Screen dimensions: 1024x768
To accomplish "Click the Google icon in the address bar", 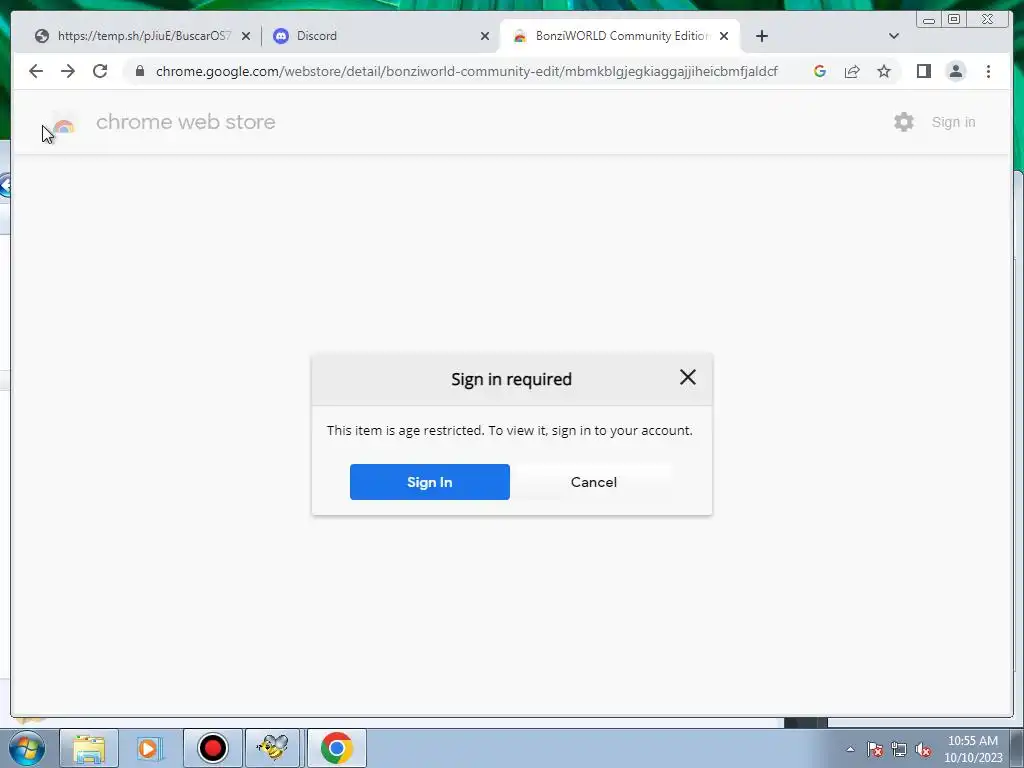I will [x=820, y=71].
